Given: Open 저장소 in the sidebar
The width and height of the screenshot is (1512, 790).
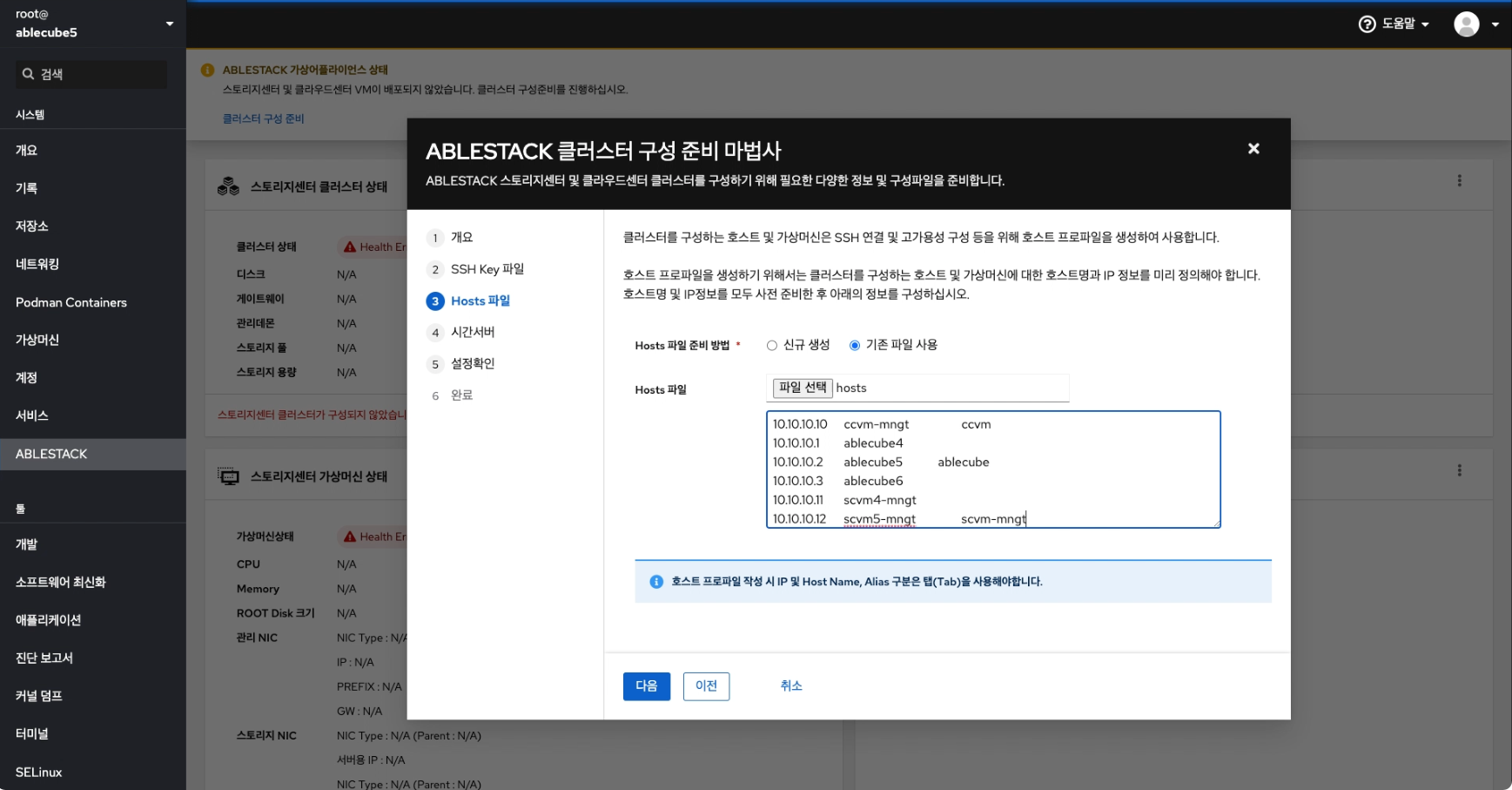Looking at the screenshot, I should tap(93, 226).
